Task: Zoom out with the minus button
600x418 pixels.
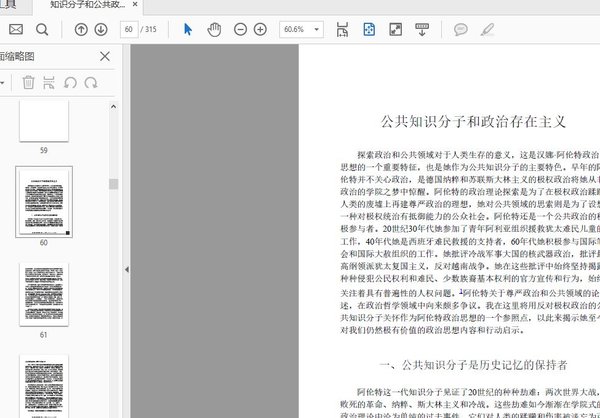Action: pyautogui.click(x=239, y=29)
